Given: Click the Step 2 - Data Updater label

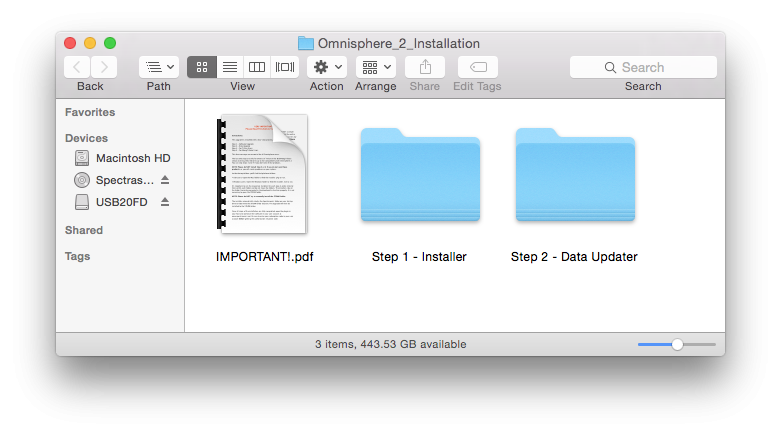Looking at the screenshot, I should point(574,257).
